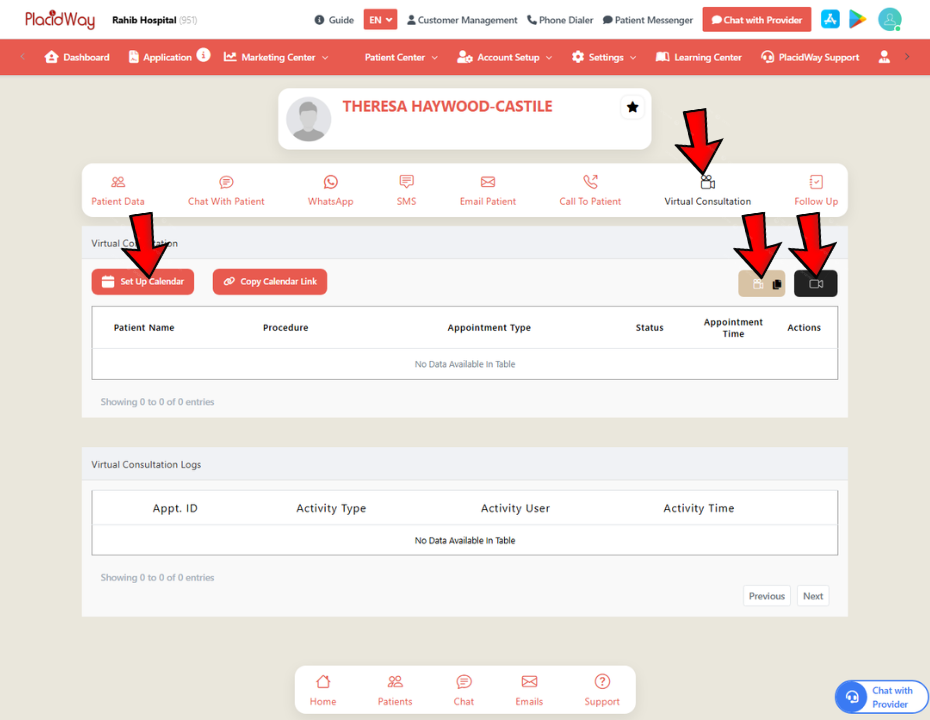Click the Application info badge icon
Viewport: 930px width, 720px height.
pyautogui.click(x=203, y=56)
